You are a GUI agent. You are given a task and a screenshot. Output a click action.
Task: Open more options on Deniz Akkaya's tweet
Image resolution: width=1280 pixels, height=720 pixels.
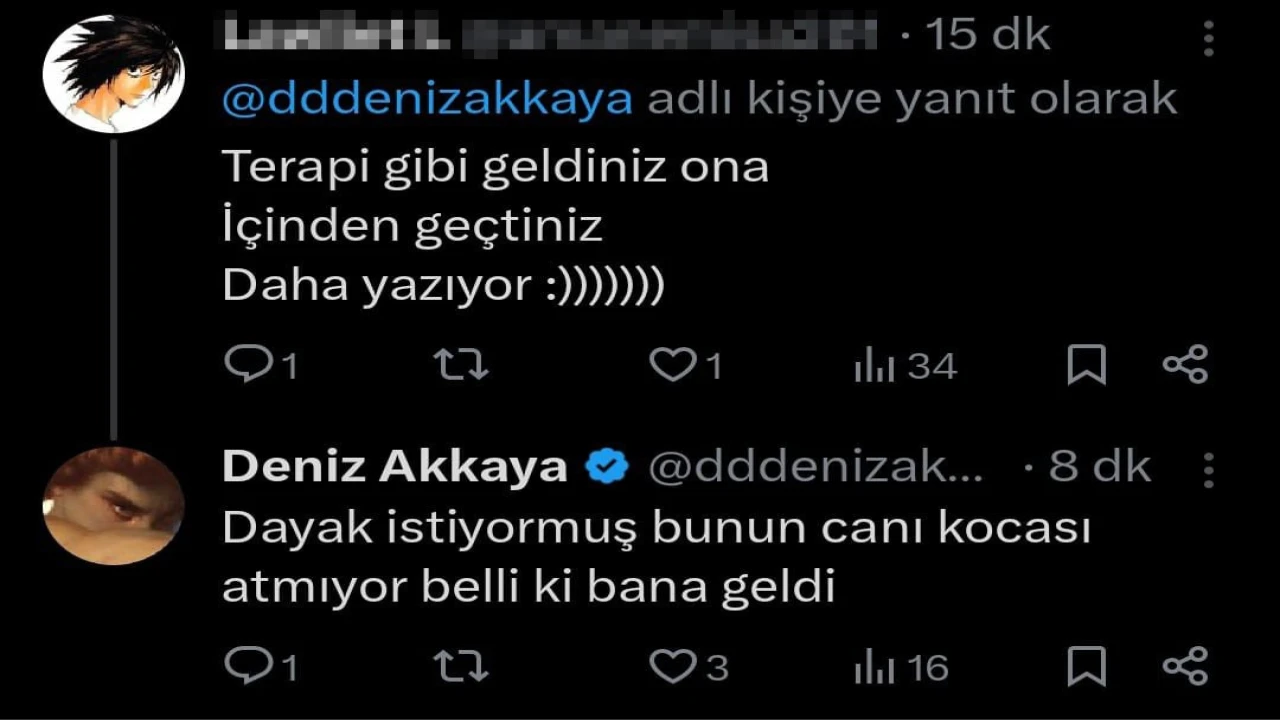point(1209,468)
